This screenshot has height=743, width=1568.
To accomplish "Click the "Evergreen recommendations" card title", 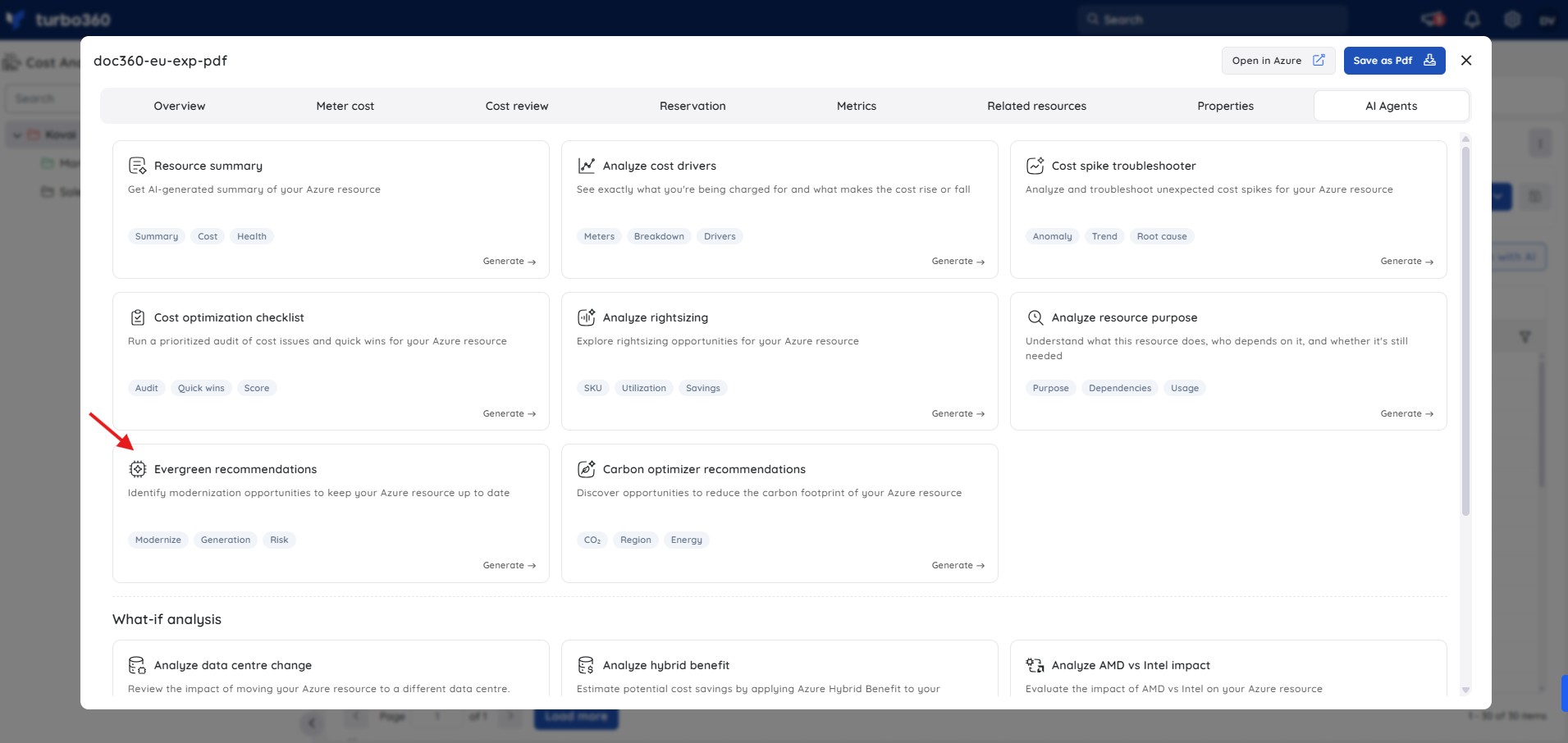I will point(235,469).
